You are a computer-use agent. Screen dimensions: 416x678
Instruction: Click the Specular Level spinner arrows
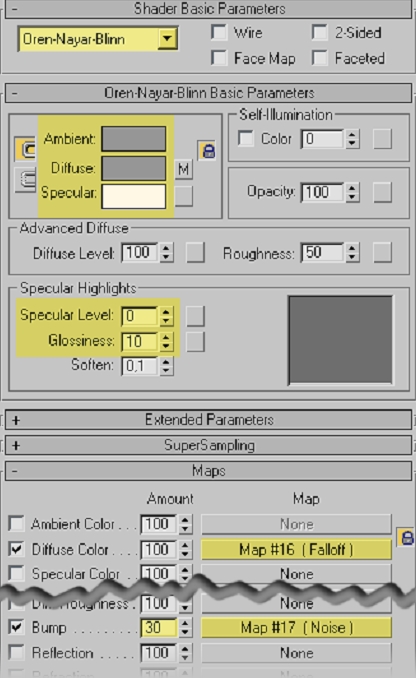pyautogui.click(x=166, y=316)
